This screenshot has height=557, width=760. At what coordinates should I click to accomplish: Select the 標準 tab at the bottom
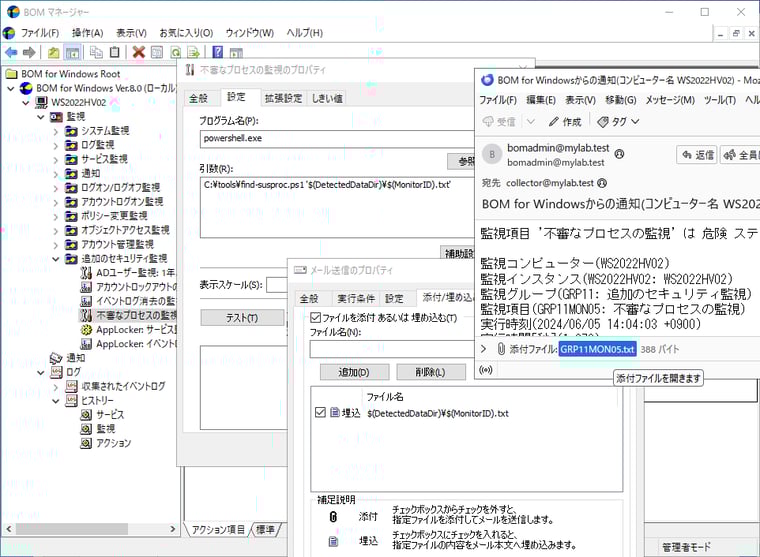(265, 529)
